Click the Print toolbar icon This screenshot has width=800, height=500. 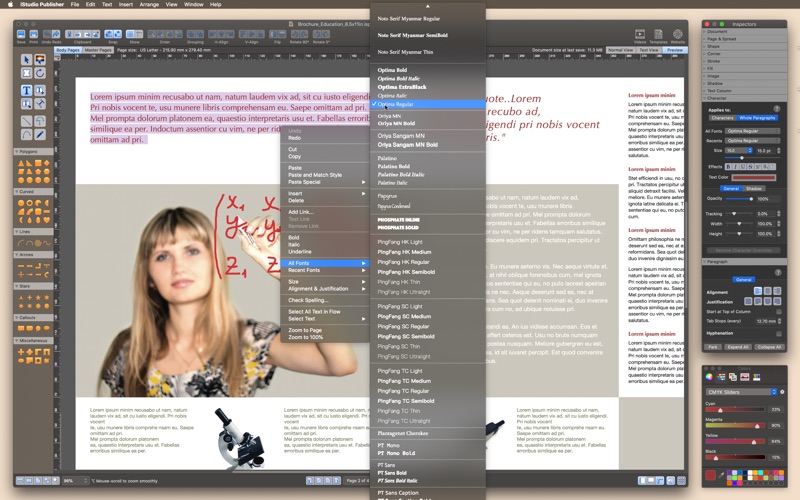tap(33, 34)
